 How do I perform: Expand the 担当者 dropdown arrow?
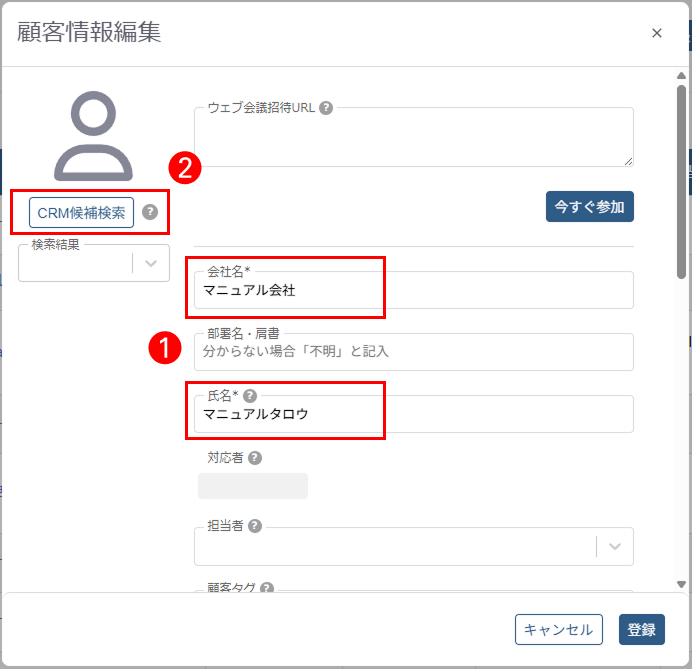[614, 546]
